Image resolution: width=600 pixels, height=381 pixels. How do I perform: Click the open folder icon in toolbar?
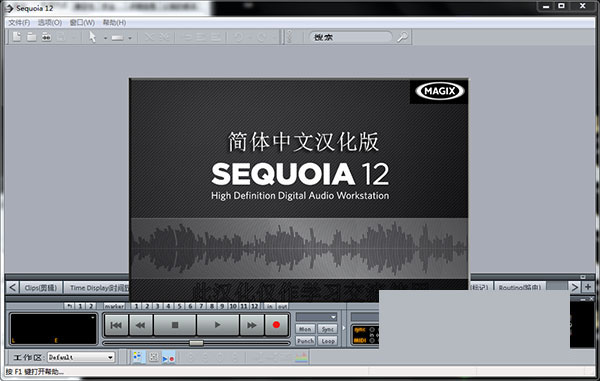click(x=31, y=37)
